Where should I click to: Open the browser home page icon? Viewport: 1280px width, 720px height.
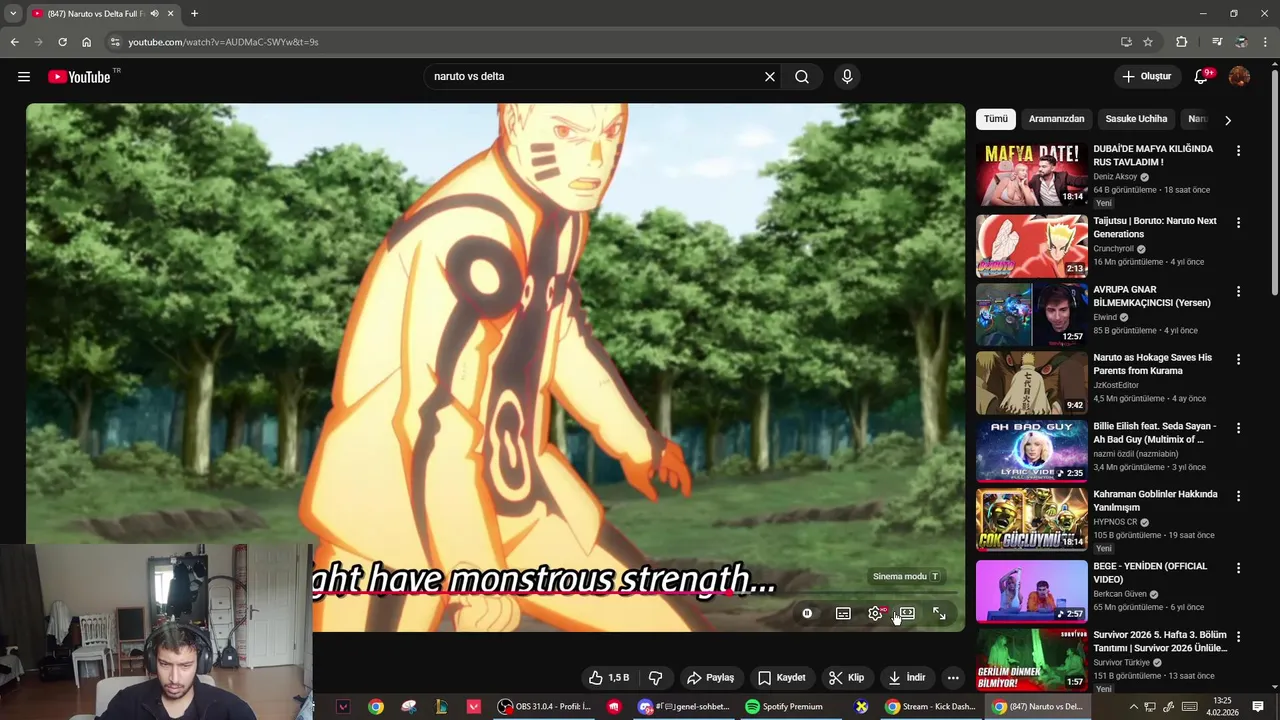pos(86,42)
